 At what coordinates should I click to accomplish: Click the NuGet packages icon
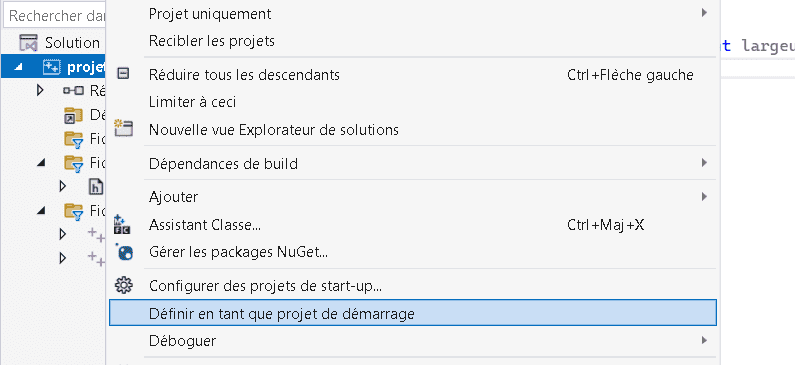pyautogui.click(x=124, y=251)
